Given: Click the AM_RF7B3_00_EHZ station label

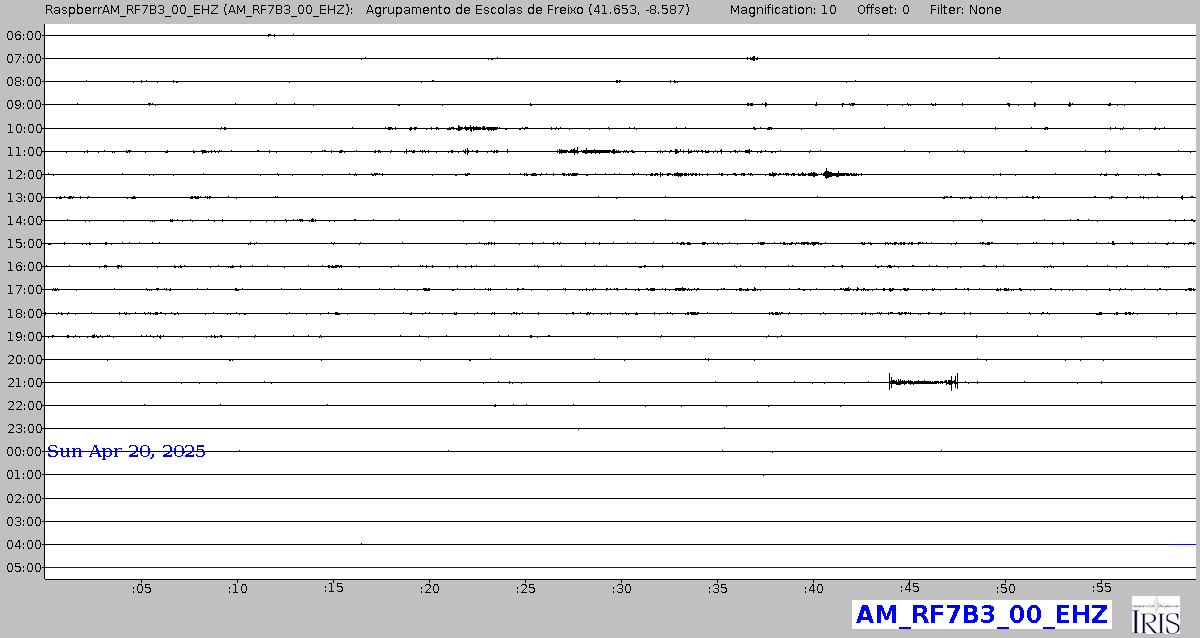Looking at the screenshot, I should (981, 614).
